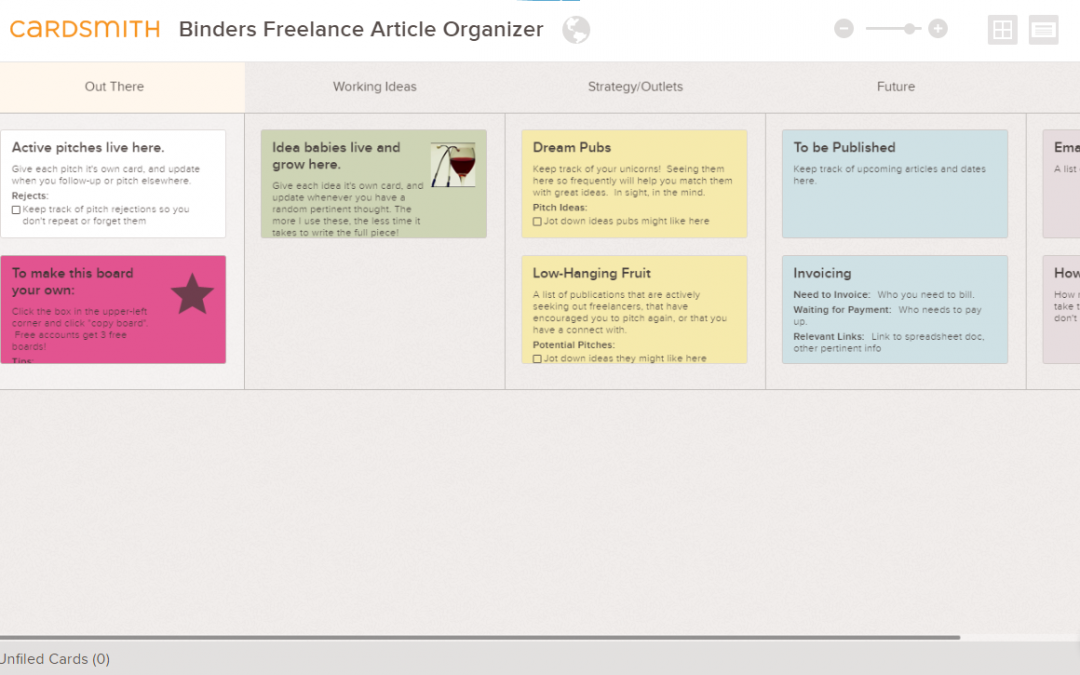Check the Keep track of pitch rejections box
1080x675 pixels.
tap(16, 209)
